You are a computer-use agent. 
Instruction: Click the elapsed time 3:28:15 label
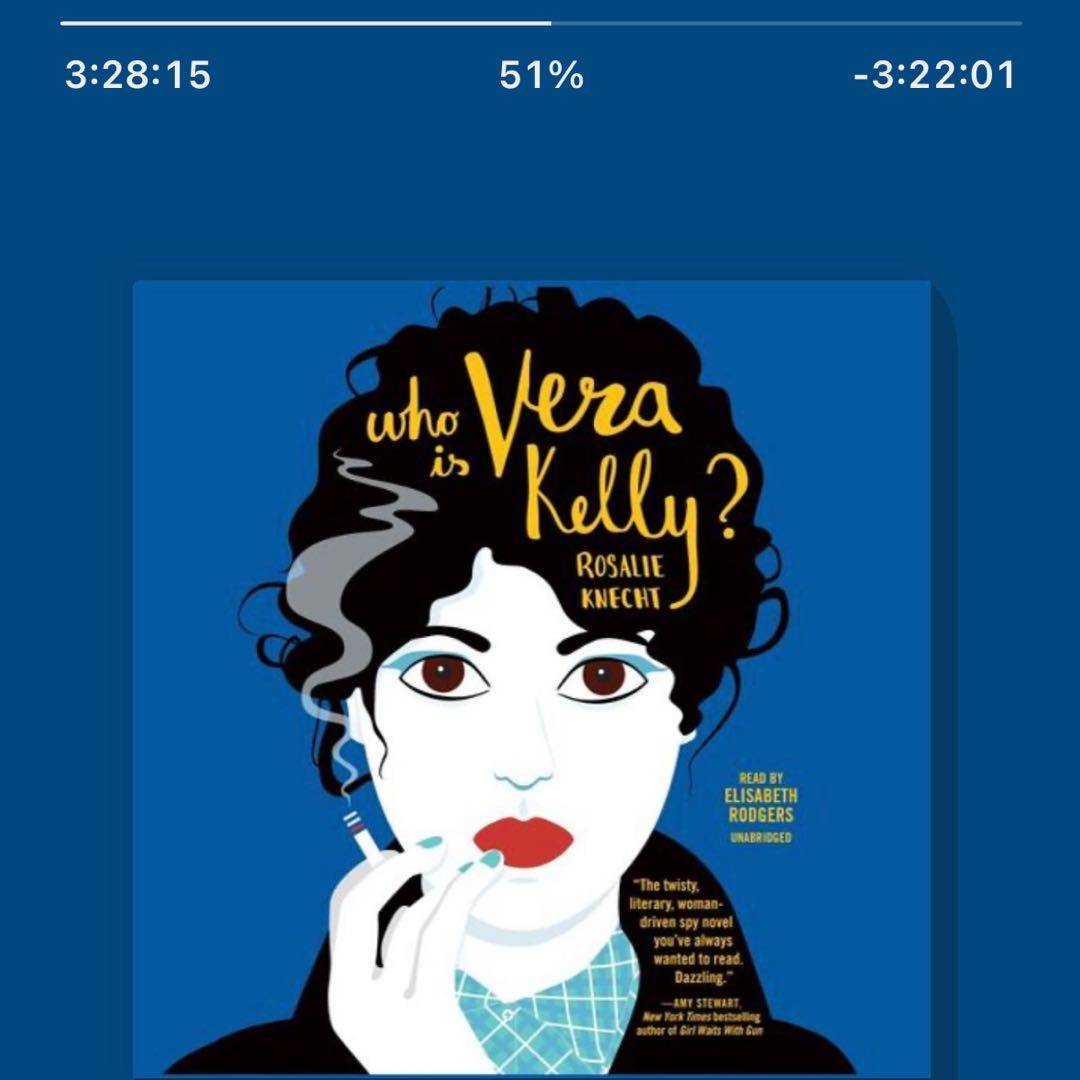[x=138, y=74]
